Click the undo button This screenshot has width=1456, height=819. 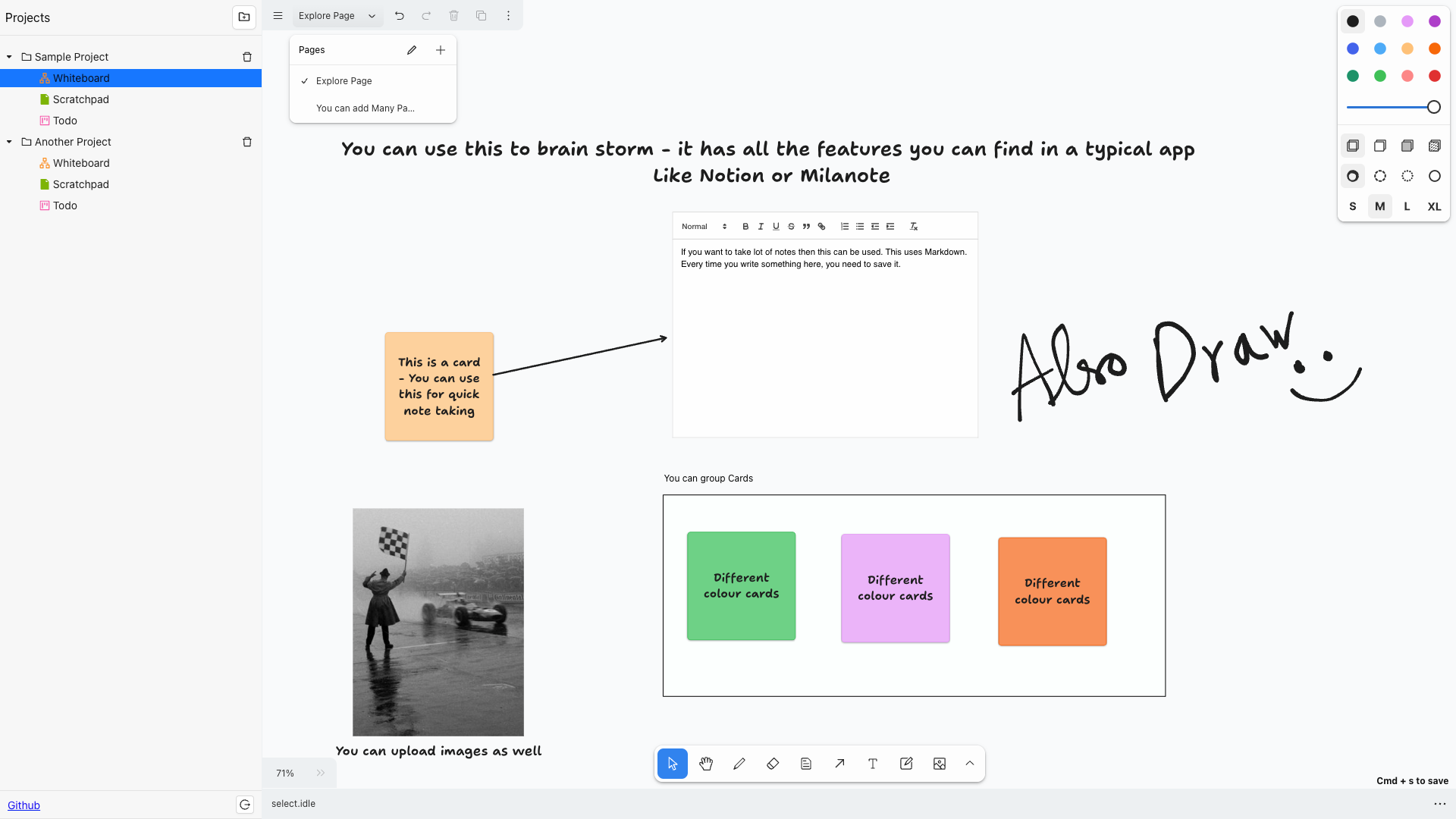pyautogui.click(x=400, y=15)
